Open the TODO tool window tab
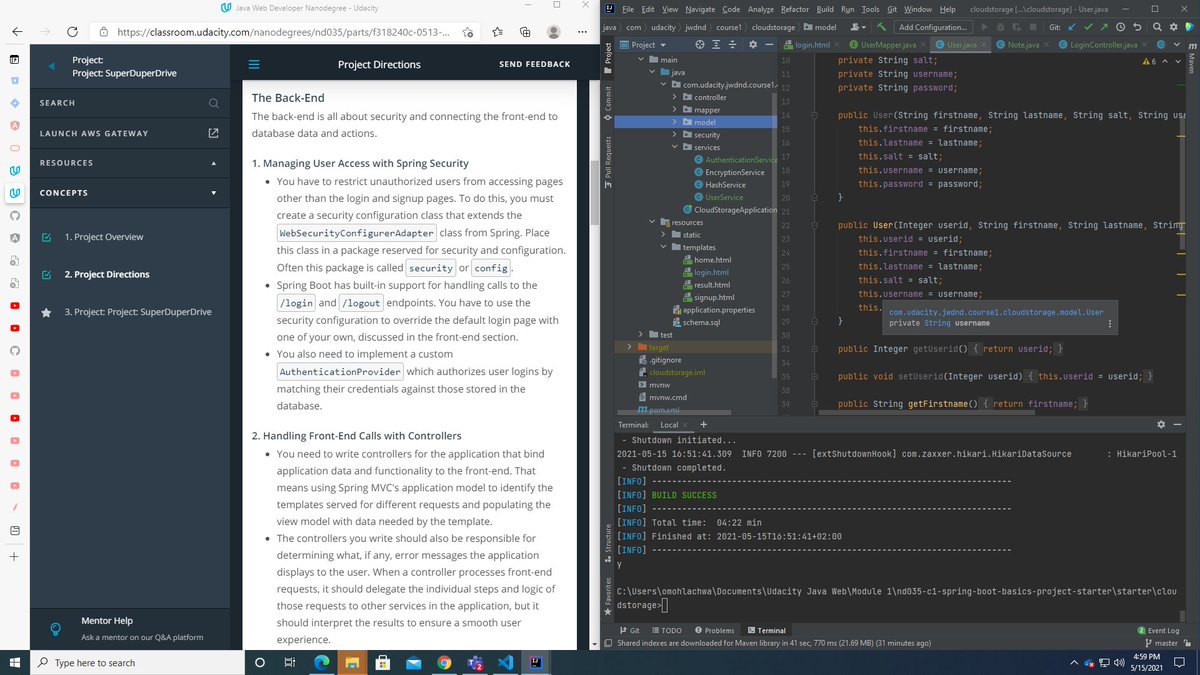Viewport: 1200px width, 675px height. point(667,630)
